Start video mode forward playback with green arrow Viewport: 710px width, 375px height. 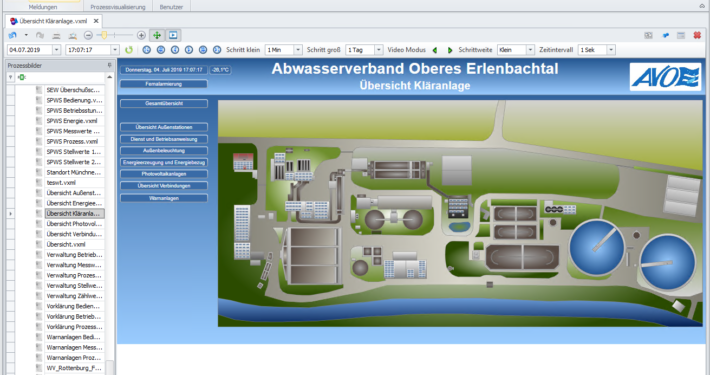click(x=450, y=50)
